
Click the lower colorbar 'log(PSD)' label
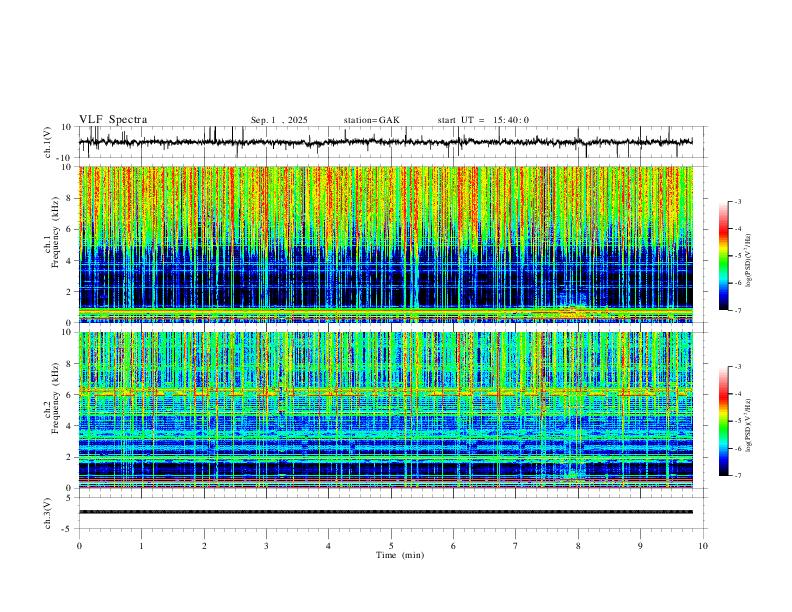(x=748, y=426)
